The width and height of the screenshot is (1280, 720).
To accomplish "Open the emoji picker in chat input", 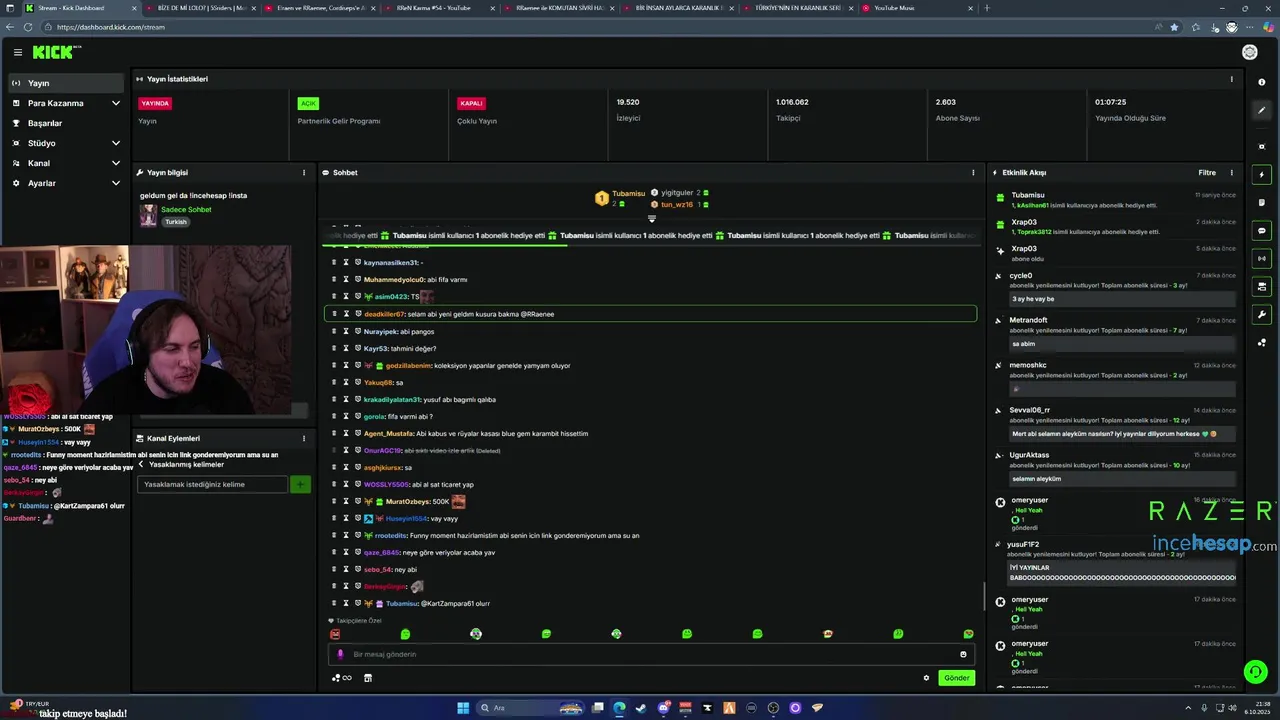I will point(963,654).
